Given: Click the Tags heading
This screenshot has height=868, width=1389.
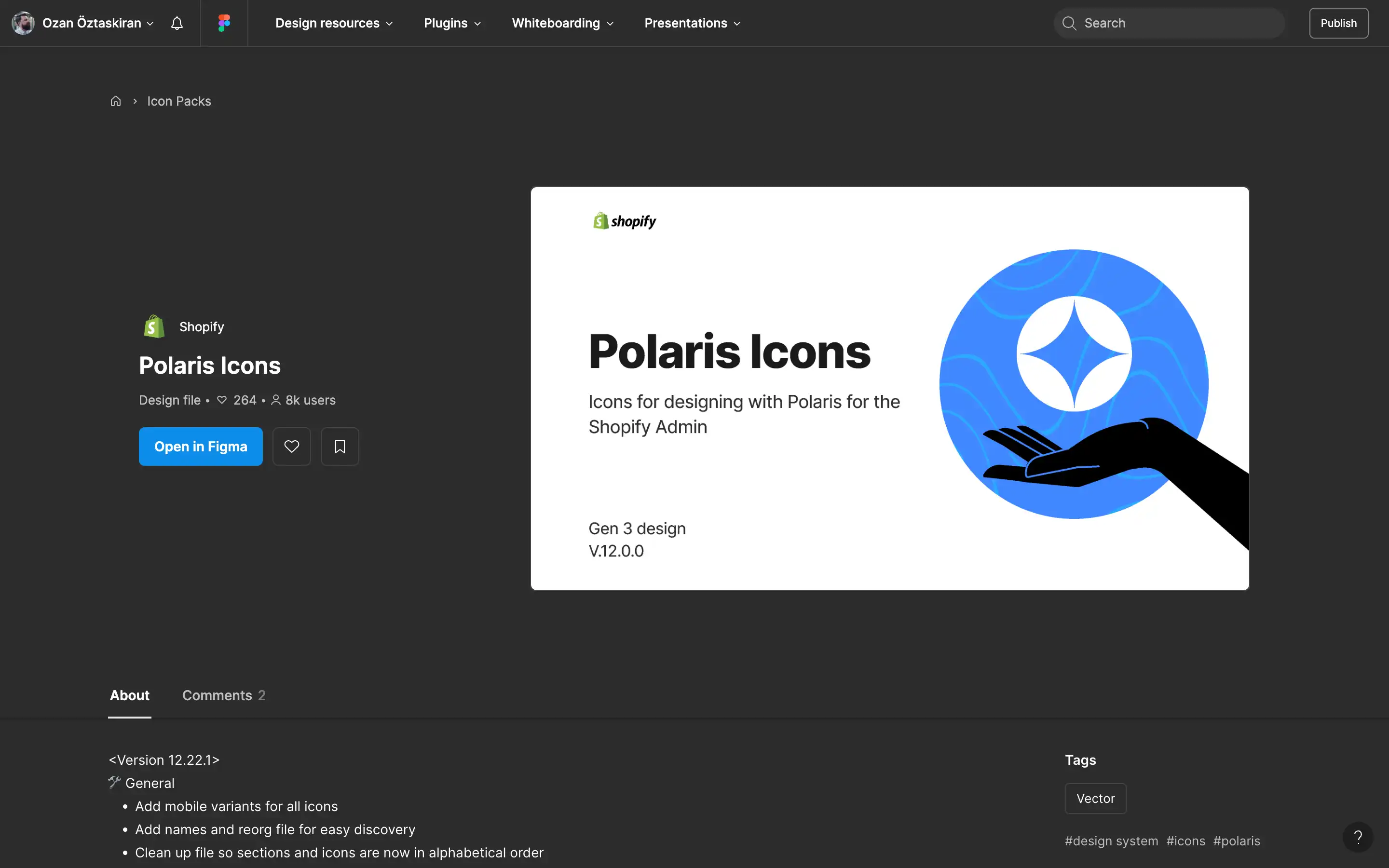Looking at the screenshot, I should (1080, 759).
